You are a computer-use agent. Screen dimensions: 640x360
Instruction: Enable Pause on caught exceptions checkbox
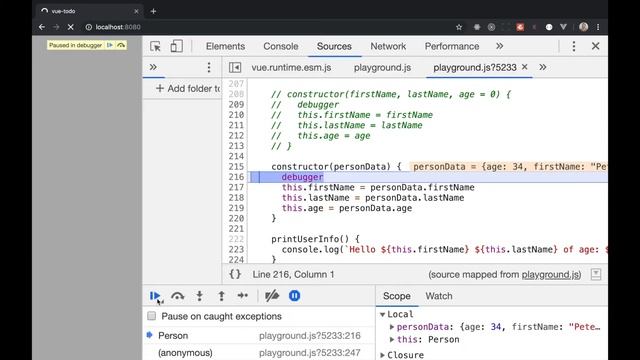[x=151, y=316]
